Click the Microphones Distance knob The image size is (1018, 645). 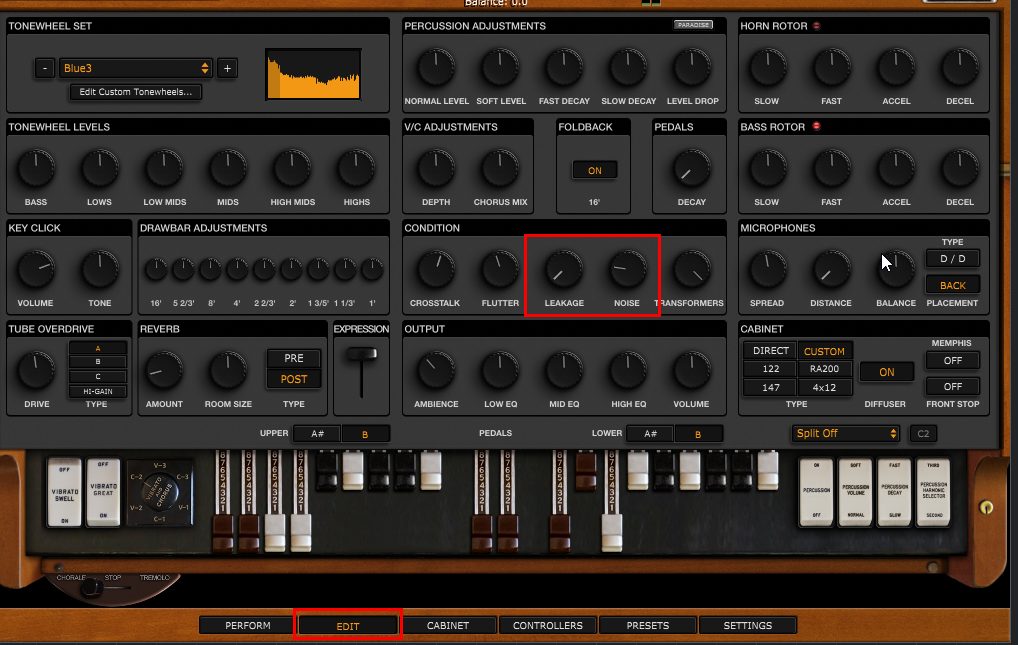click(832, 270)
